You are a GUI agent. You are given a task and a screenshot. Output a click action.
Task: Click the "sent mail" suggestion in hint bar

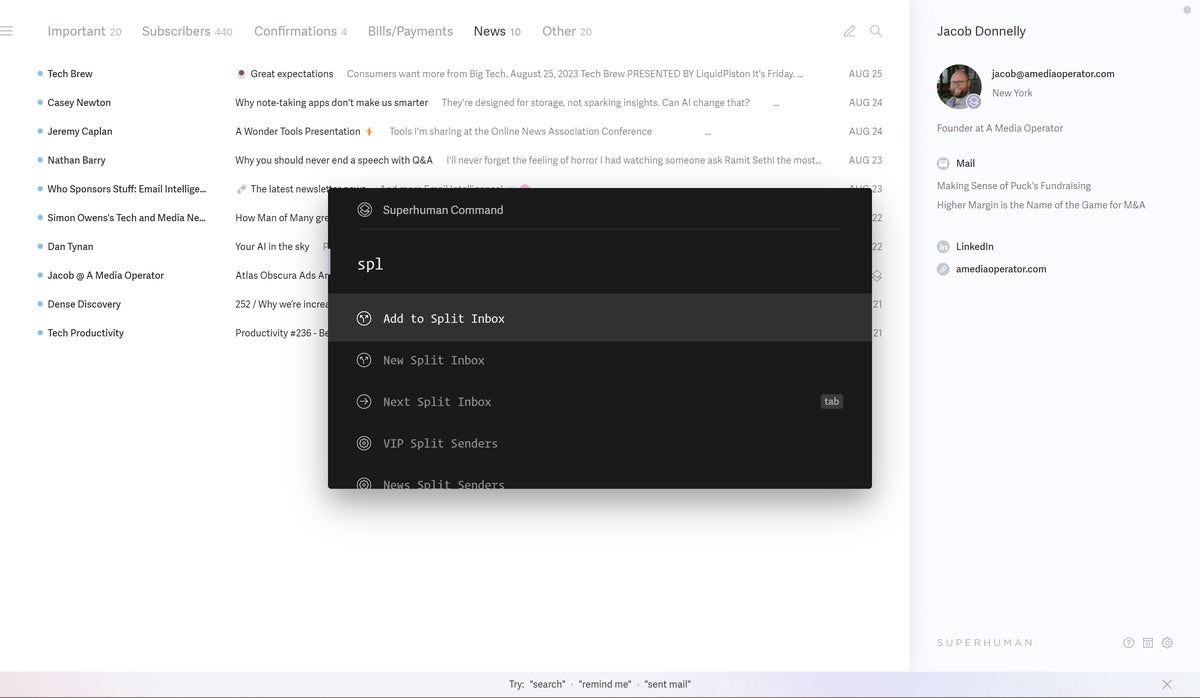[x=667, y=684]
